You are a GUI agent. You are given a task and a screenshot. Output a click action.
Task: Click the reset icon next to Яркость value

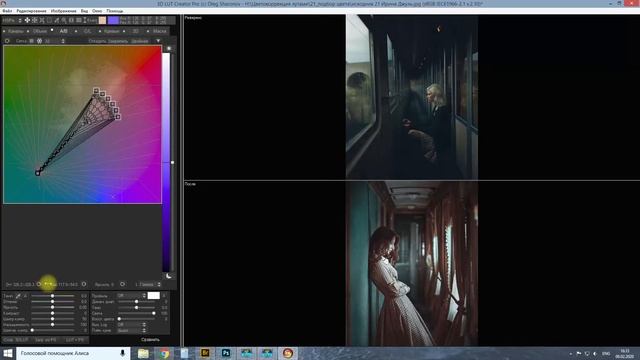(122, 284)
